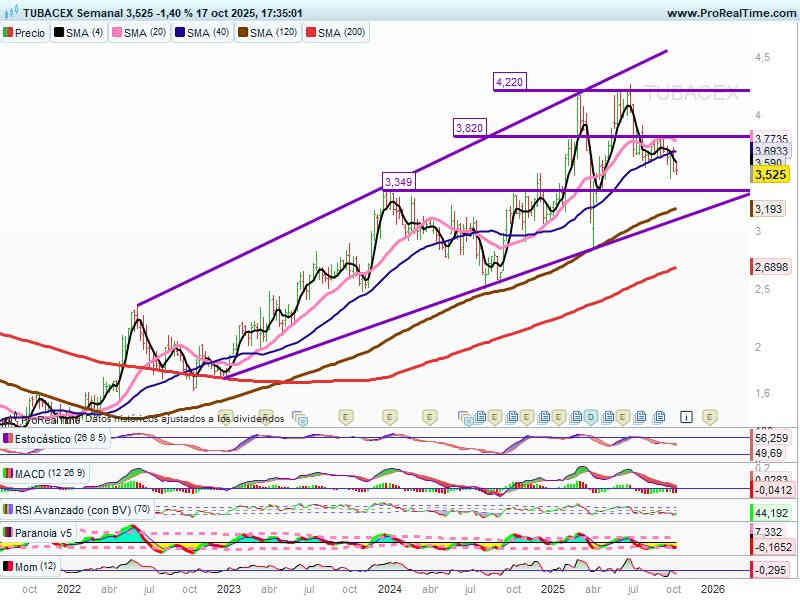Select the rightmost E event marker
The width and height of the screenshot is (800, 600).
709,415
